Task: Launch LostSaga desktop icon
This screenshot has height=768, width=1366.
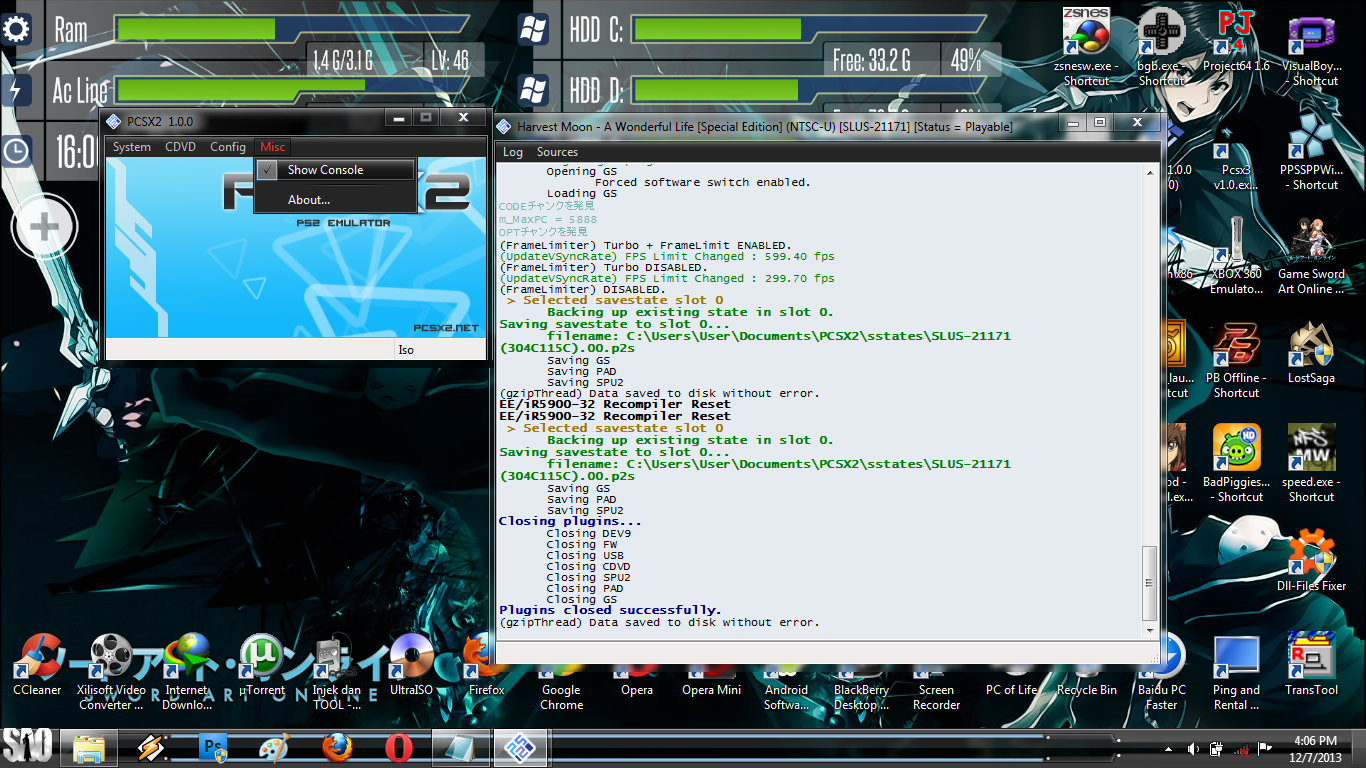Action: pos(1311,353)
